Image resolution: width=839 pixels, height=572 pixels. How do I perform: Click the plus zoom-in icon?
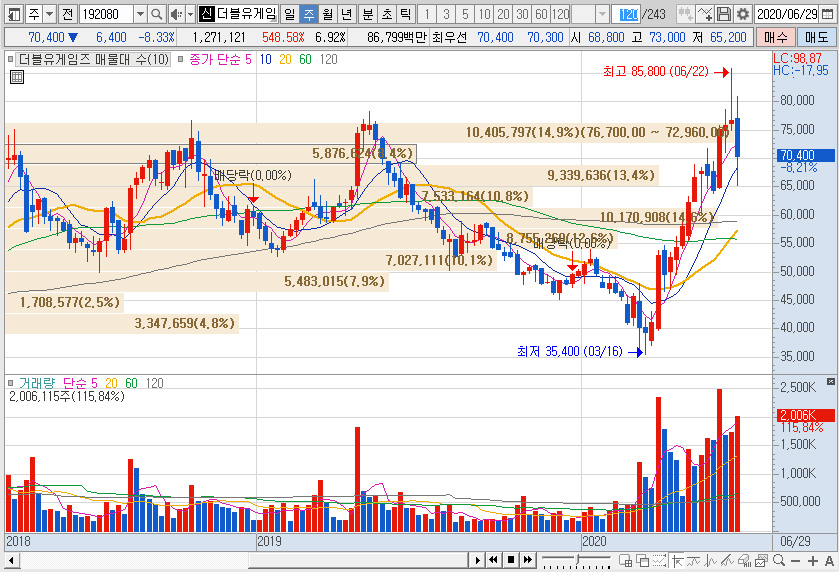[x=813, y=560]
